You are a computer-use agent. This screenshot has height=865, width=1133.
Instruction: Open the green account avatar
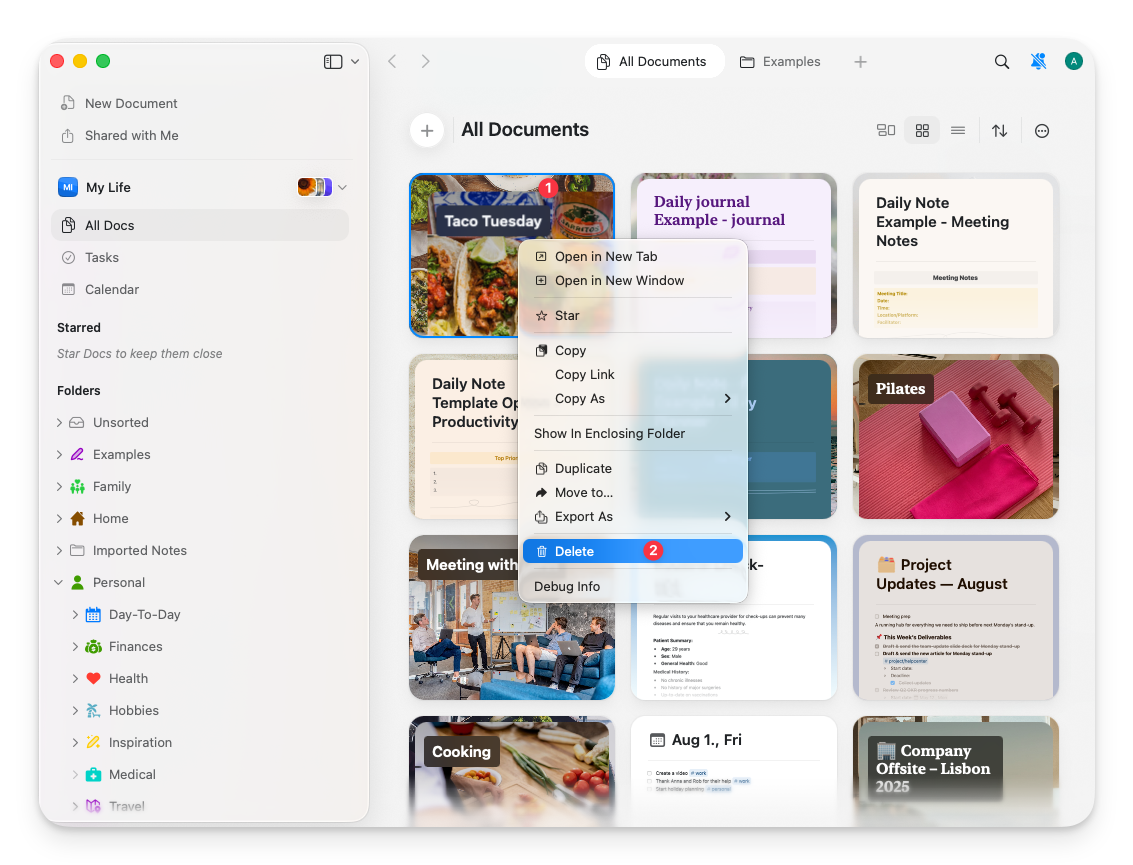coord(1074,61)
